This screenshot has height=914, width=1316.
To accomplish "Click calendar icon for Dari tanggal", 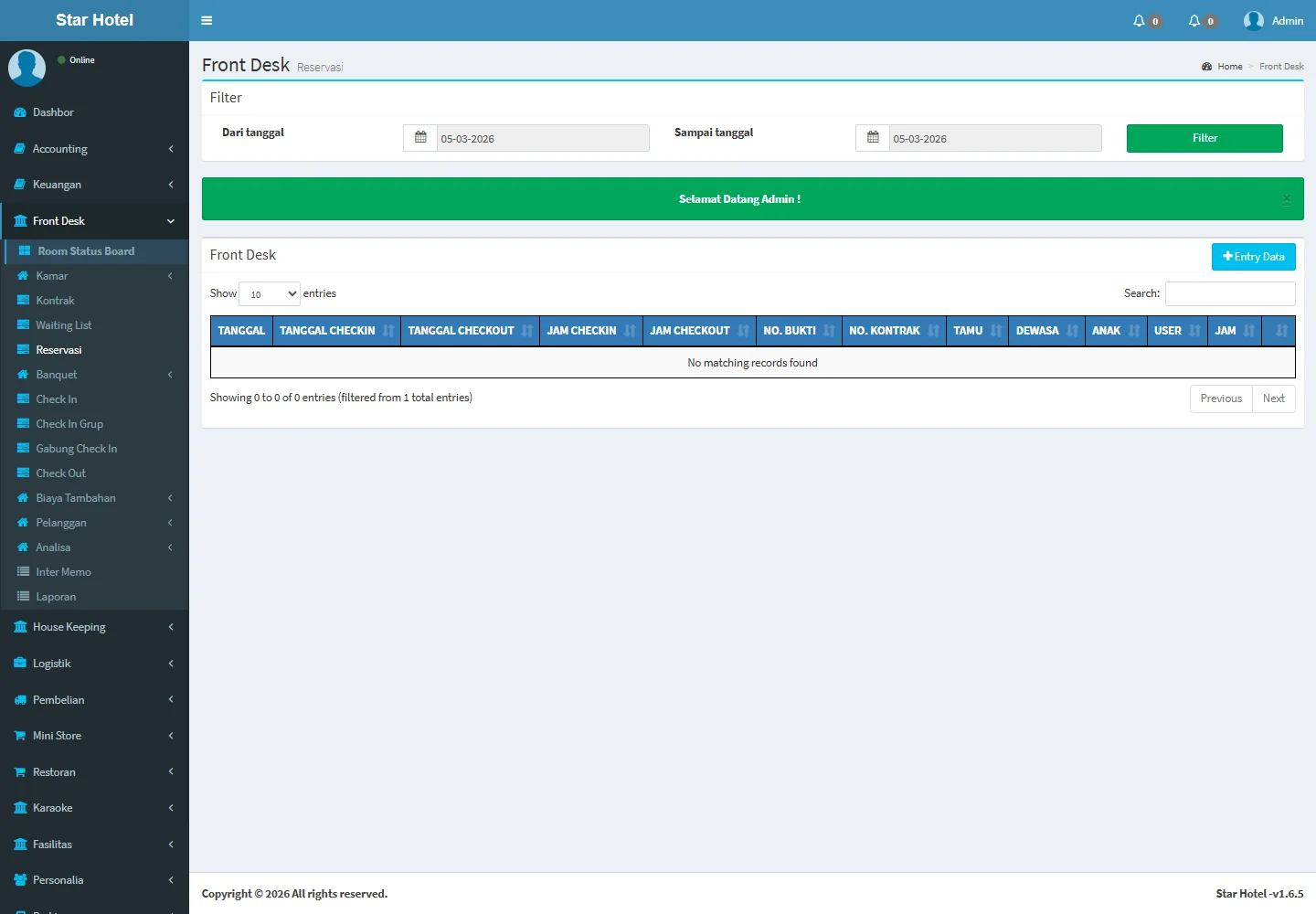I will click(420, 138).
